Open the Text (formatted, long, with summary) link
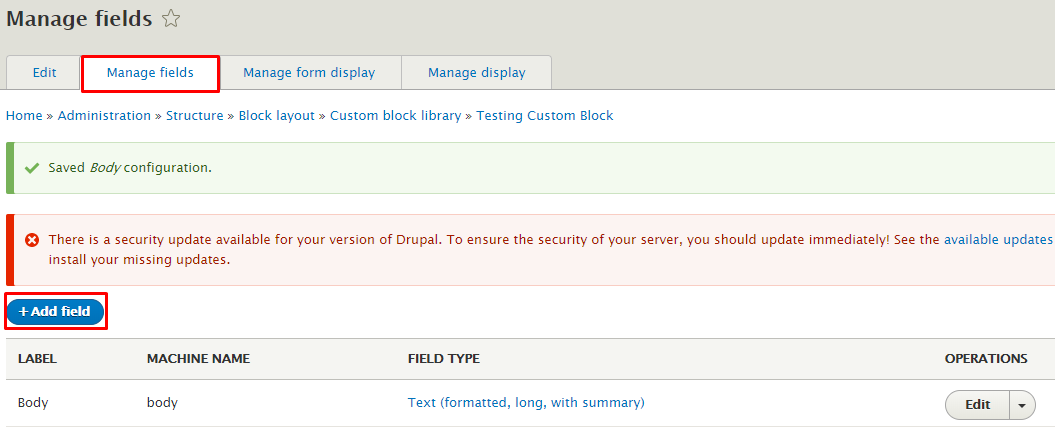The height and width of the screenshot is (428, 1055). pos(526,403)
